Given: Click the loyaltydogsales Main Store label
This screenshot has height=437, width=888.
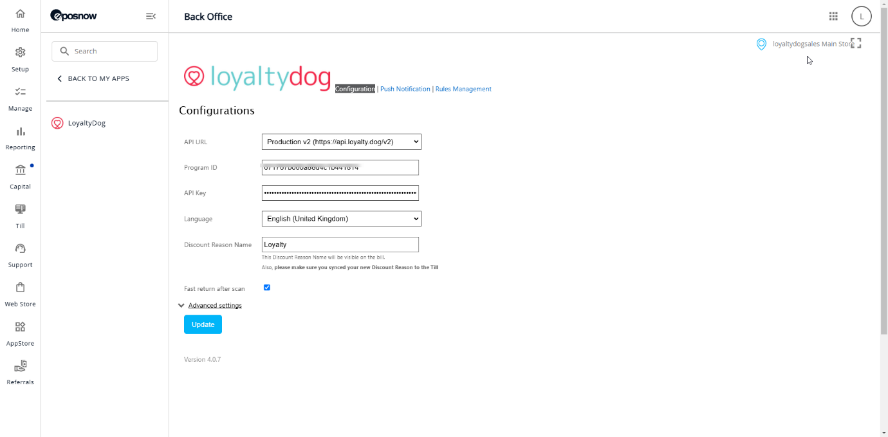Looking at the screenshot, I should click(813, 44).
